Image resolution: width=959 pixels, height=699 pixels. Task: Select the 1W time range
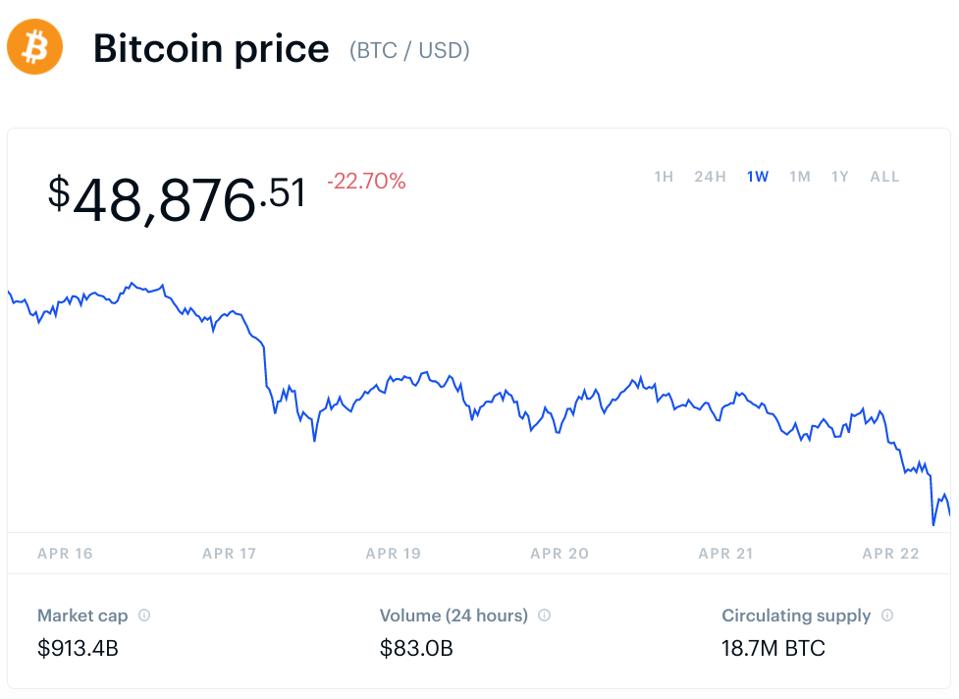coord(758,177)
